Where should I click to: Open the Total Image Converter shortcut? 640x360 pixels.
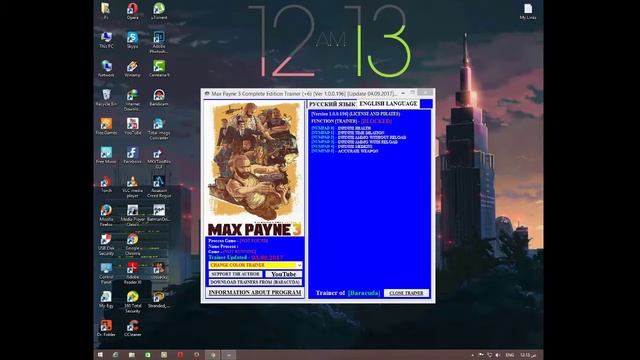[159, 129]
